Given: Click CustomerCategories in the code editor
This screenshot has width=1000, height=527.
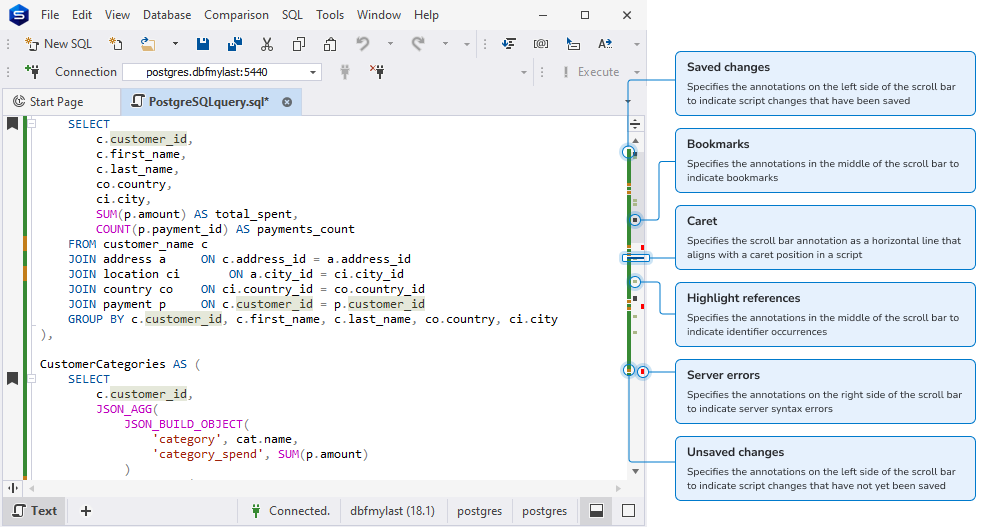Looking at the screenshot, I should pos(103,364).
